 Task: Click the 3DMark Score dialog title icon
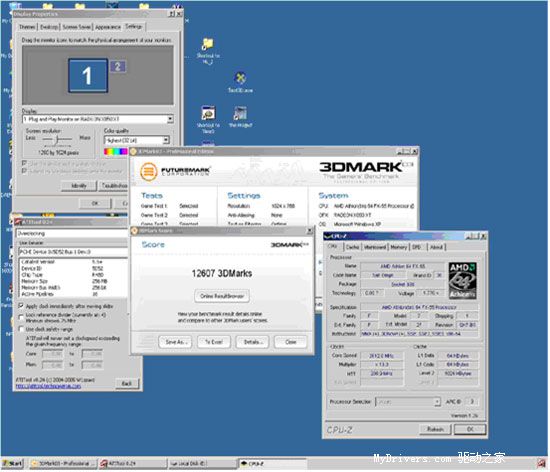tap(134, 231)
